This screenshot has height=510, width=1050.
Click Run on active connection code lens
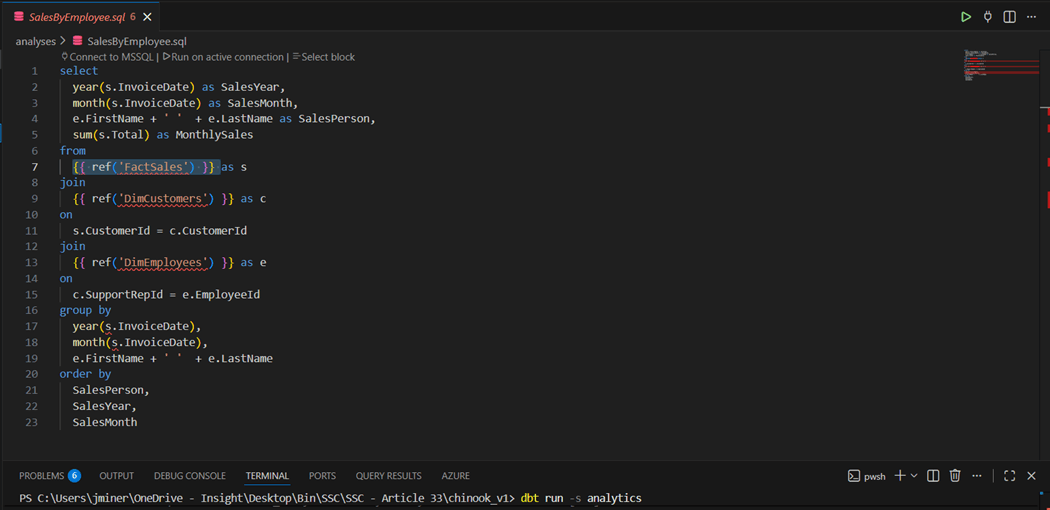(x=223, y=57)
